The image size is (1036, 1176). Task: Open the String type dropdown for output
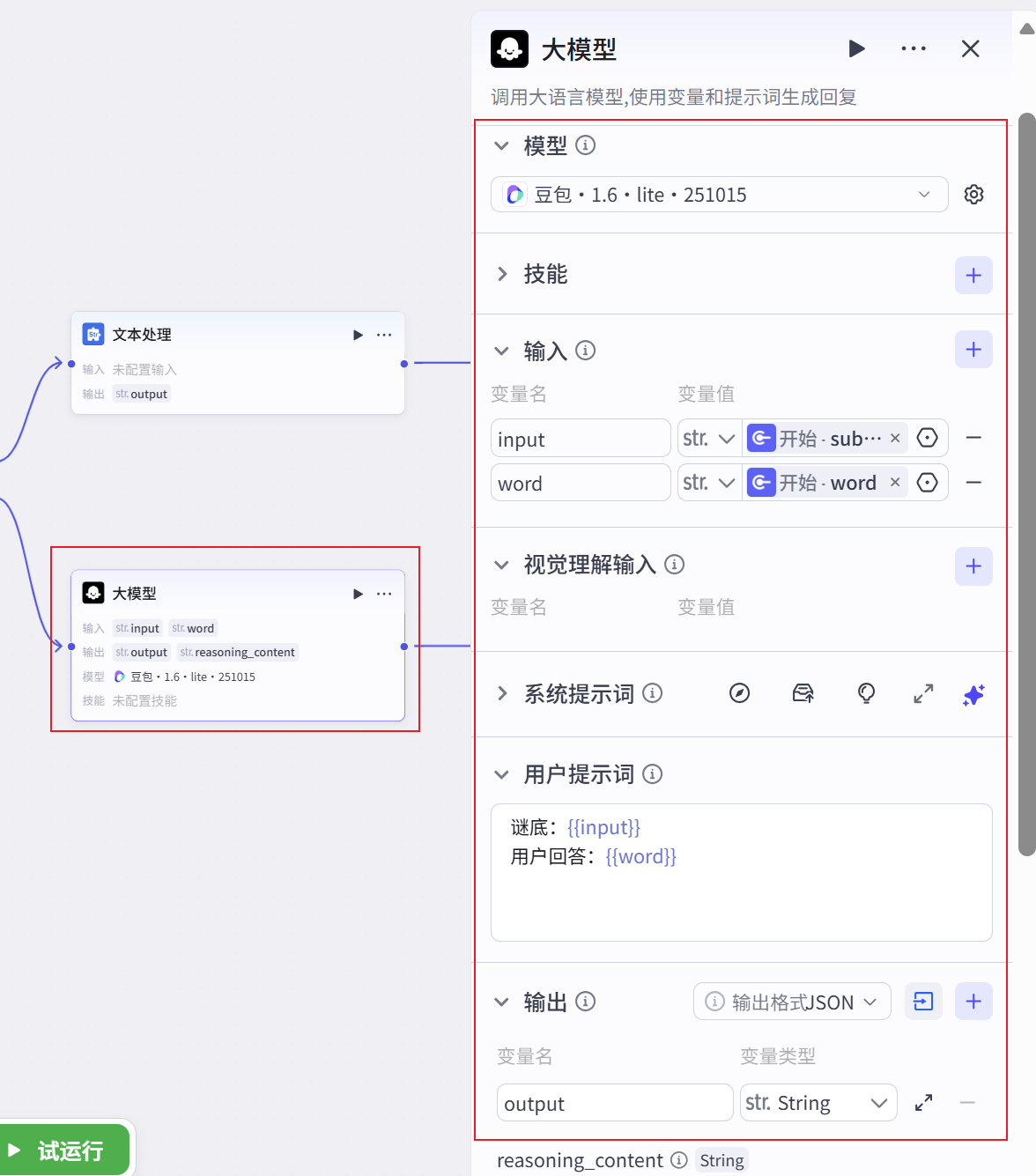[818, 1103]
